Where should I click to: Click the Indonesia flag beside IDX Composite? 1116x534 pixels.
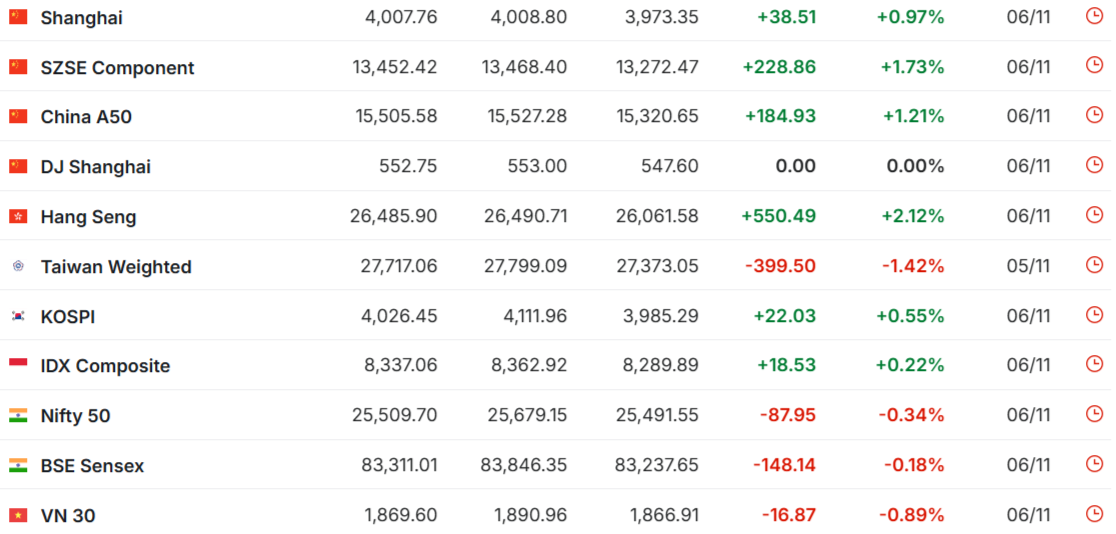point(18,365)
